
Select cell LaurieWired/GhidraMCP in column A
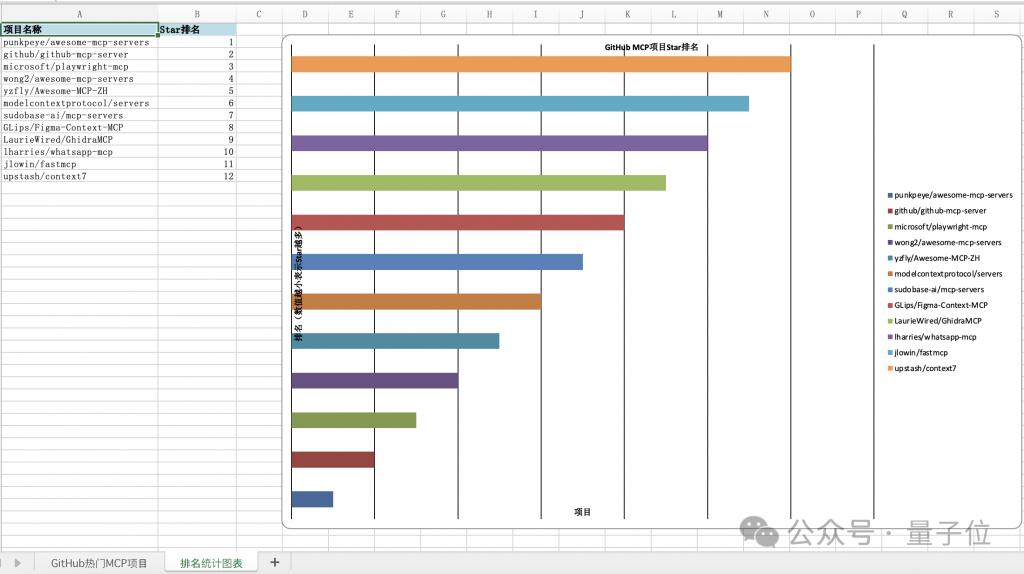click(79, 140)
